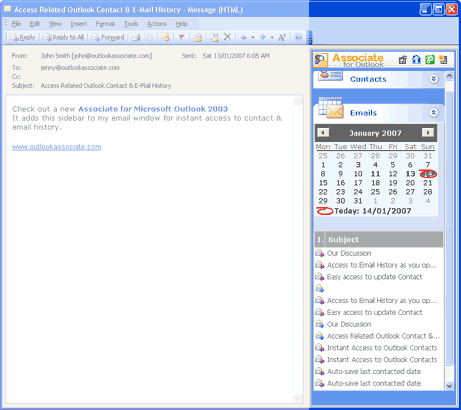Click the Emails panel envelope icon
The width and height of the screenshot is (461, 410).
(331, 108)
